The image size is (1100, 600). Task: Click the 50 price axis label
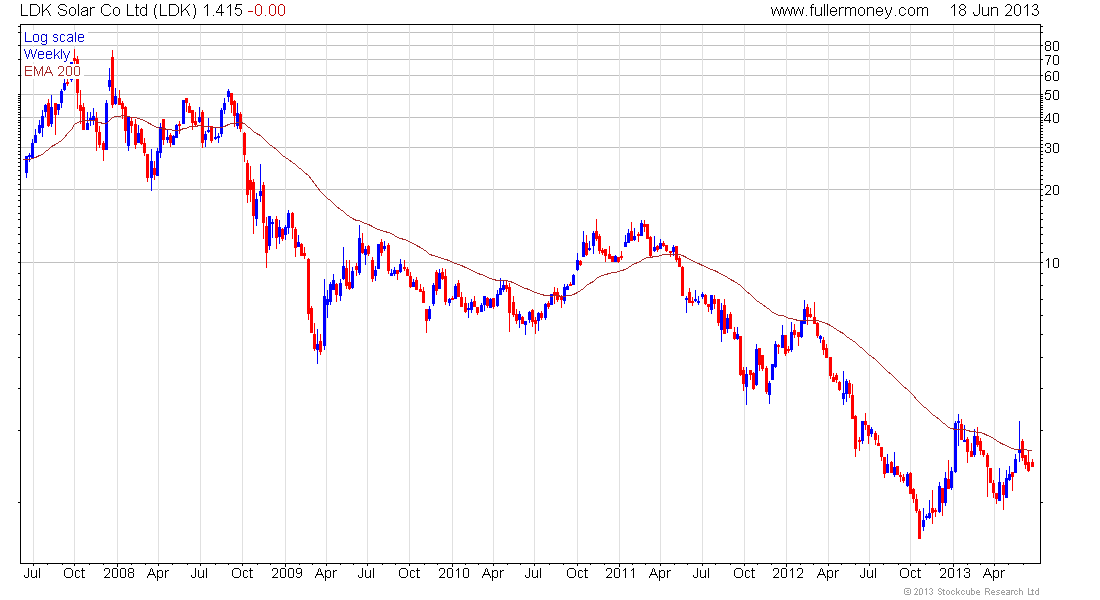coord(1052,95)
